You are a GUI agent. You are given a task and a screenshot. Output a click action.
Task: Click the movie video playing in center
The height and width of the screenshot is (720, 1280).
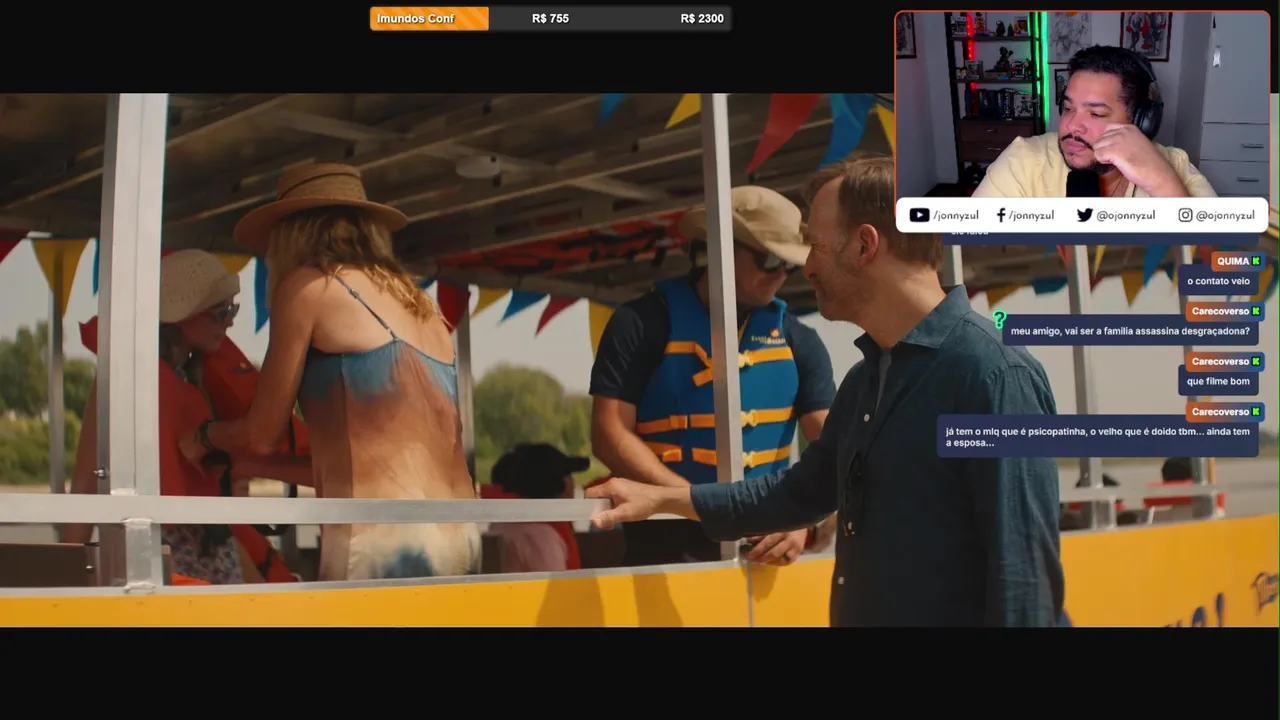pyautogui.click(x=640, y=360)
